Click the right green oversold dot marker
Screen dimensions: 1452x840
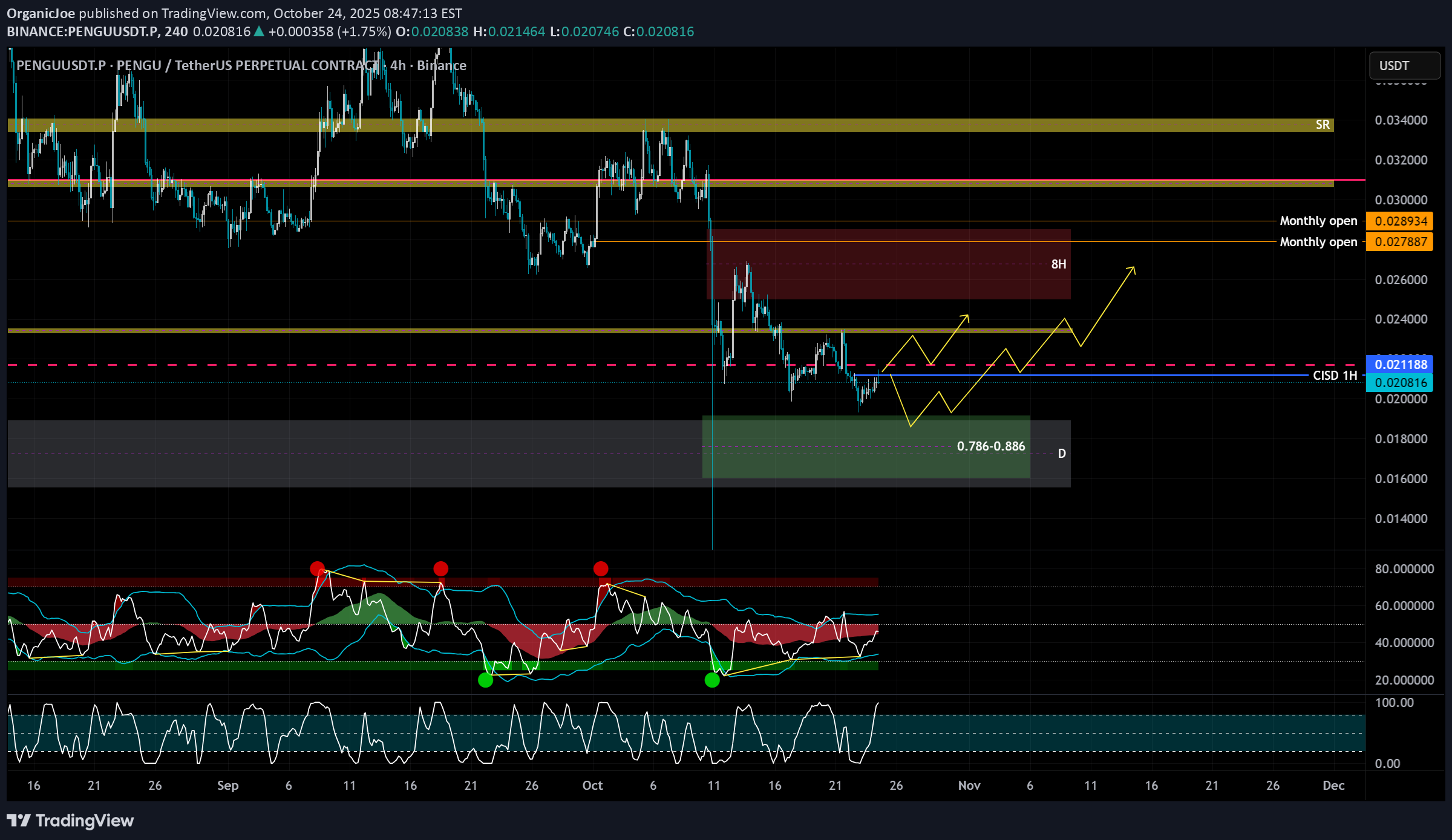[712, 680]
